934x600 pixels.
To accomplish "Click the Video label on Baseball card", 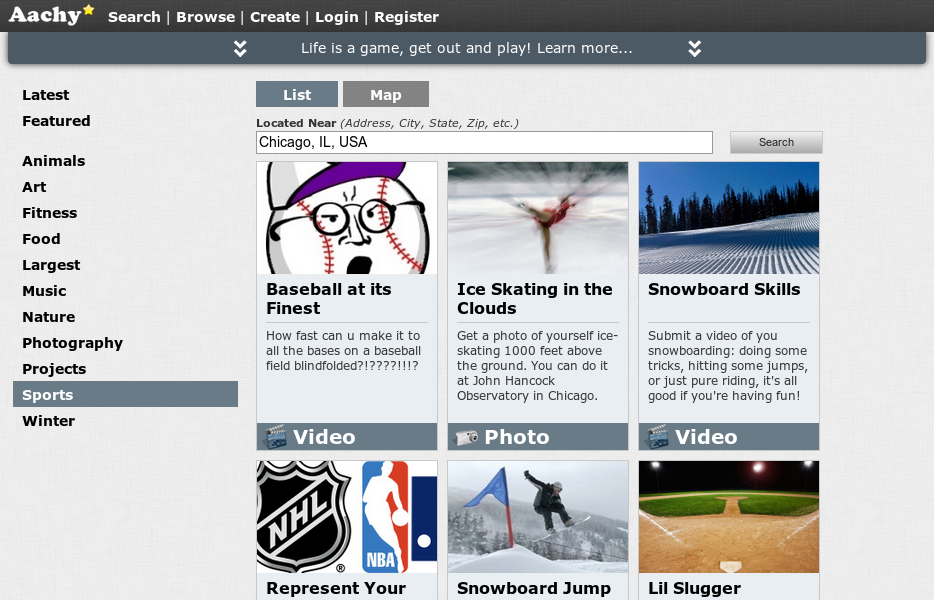I will click(x=324, y=437).
